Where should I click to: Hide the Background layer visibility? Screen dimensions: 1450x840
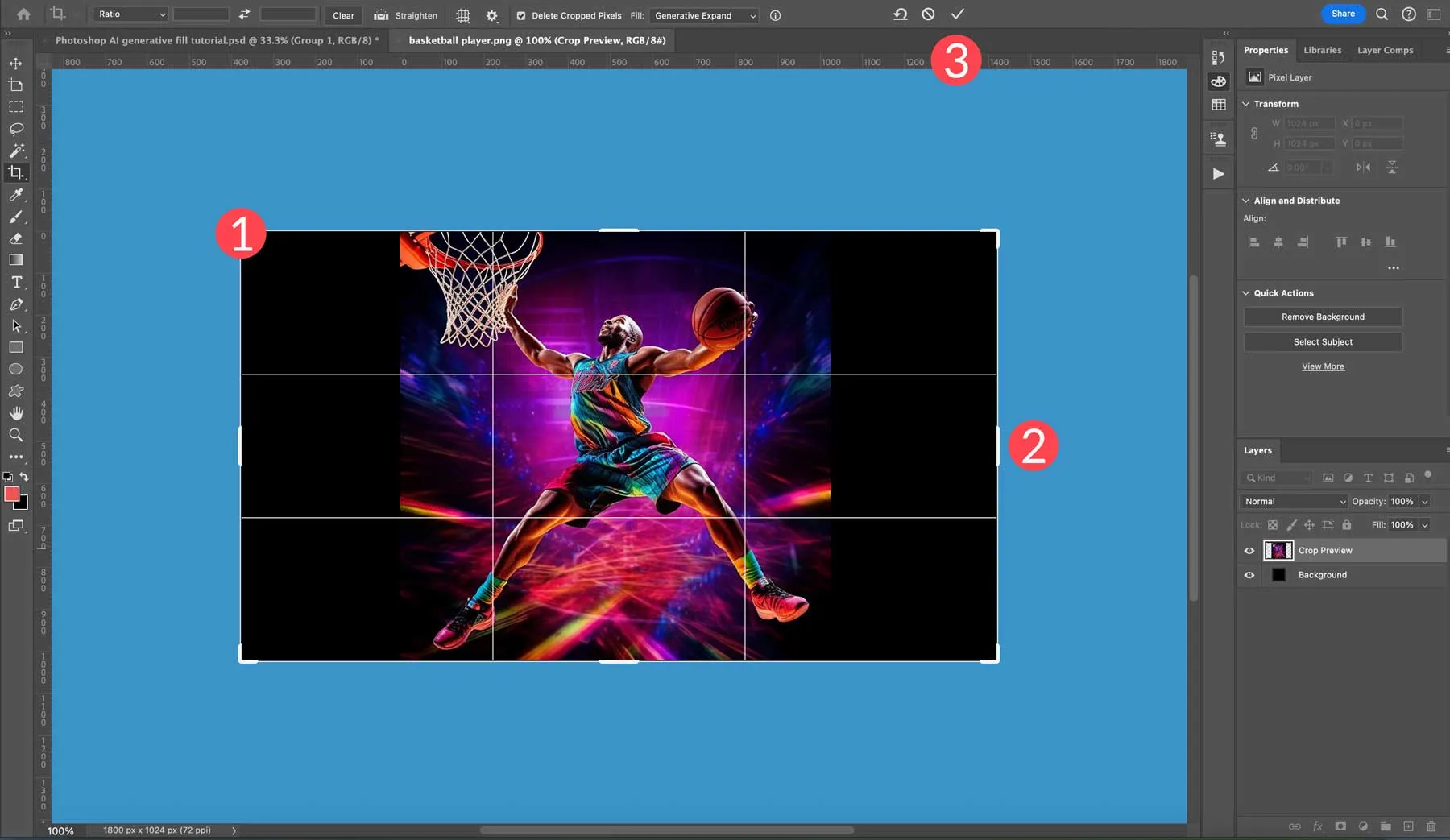point(1249,575)
